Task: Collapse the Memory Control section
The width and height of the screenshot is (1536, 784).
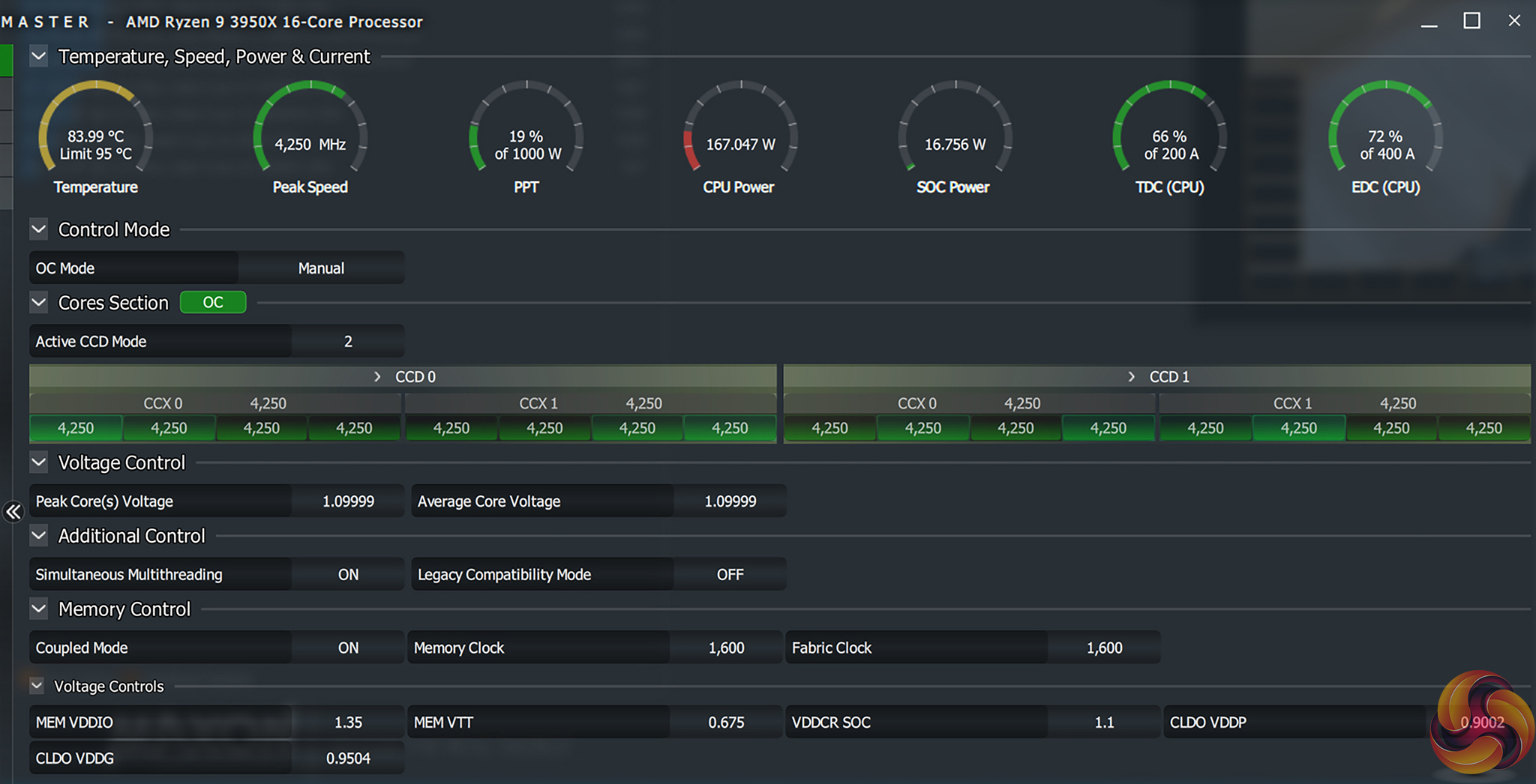Action: click(39, 609)
